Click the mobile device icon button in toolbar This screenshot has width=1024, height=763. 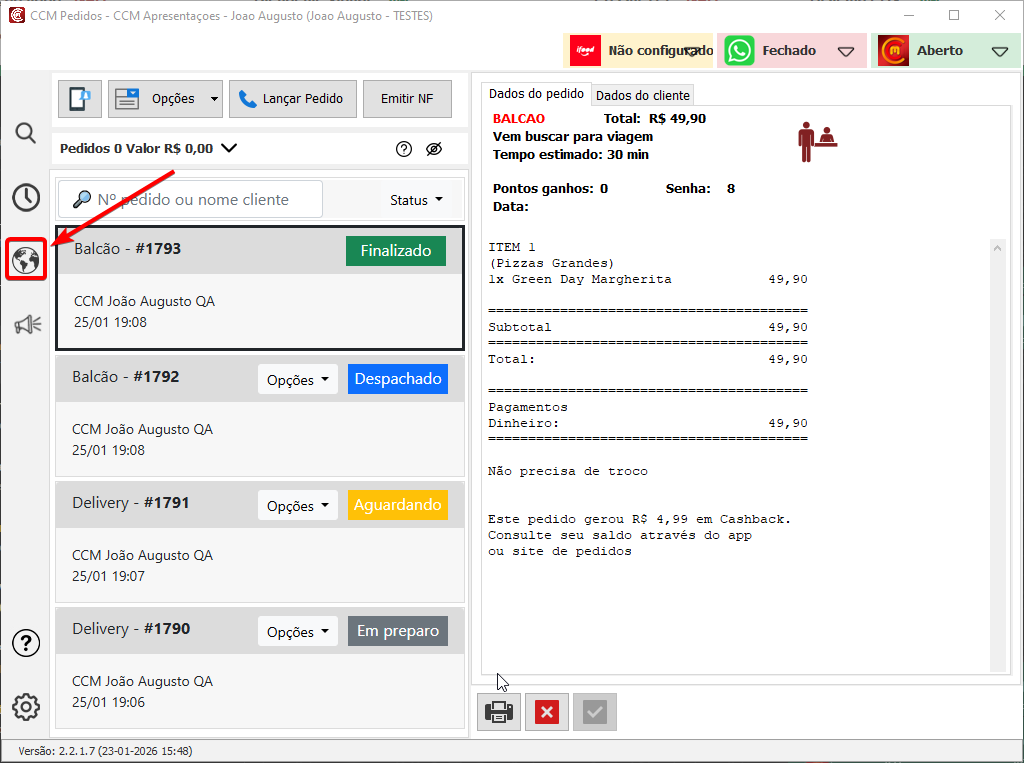click(79, 99)
